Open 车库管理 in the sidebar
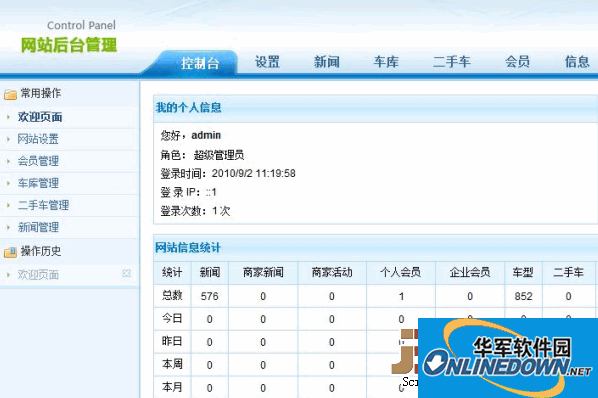This screenshot has height=398, width=598. click(x=38, y=183)
